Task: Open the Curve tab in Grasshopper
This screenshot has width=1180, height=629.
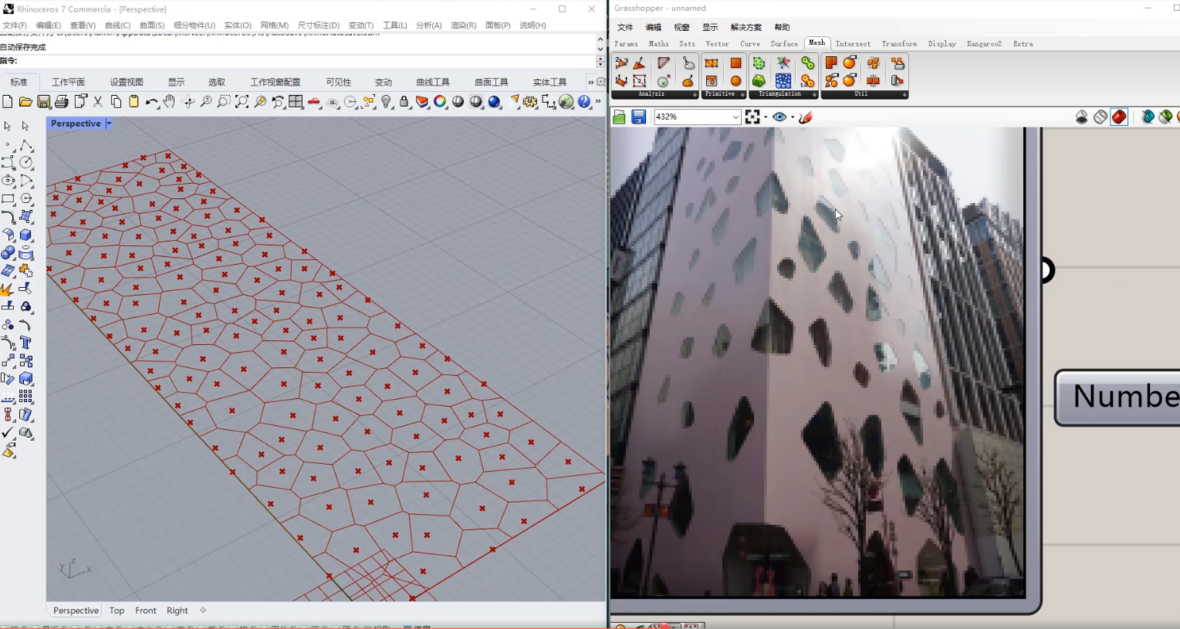Action: pos(750,44)
